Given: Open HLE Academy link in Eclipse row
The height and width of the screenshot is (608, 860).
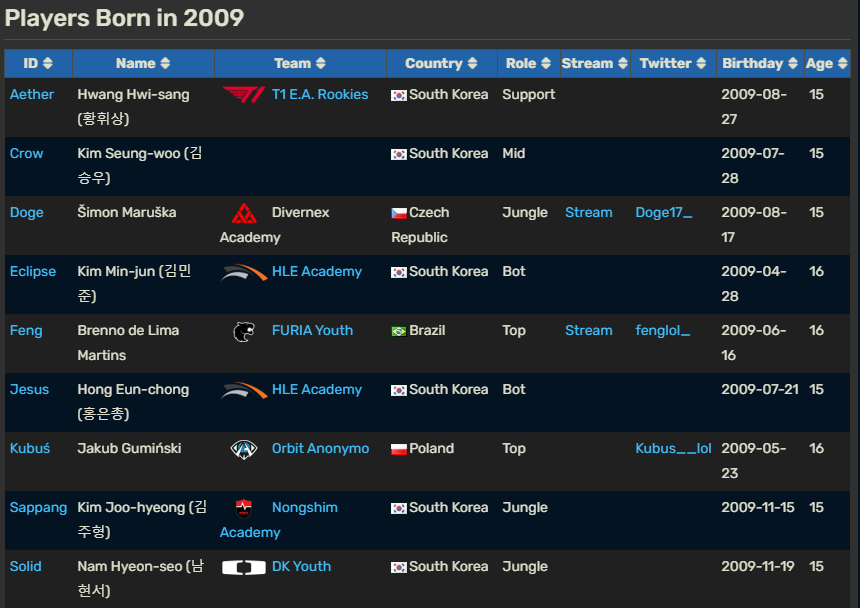Looking at the screenshot, I should click(x=317, y=271).
